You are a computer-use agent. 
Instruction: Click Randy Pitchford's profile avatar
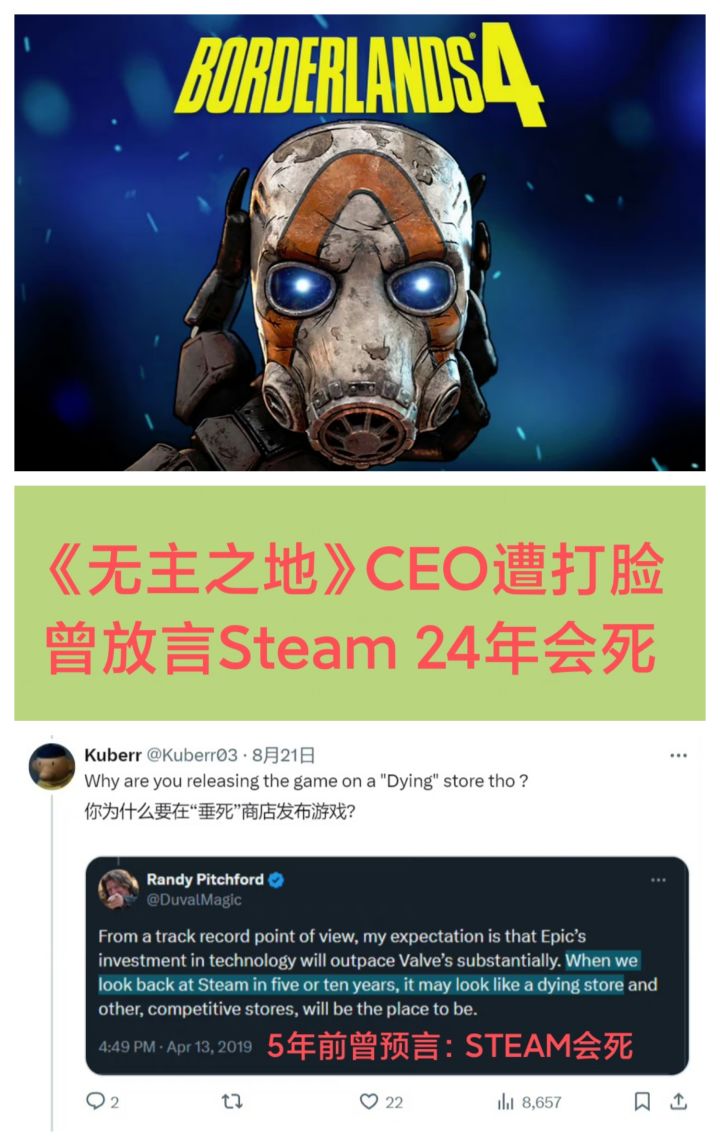[118, 889]
